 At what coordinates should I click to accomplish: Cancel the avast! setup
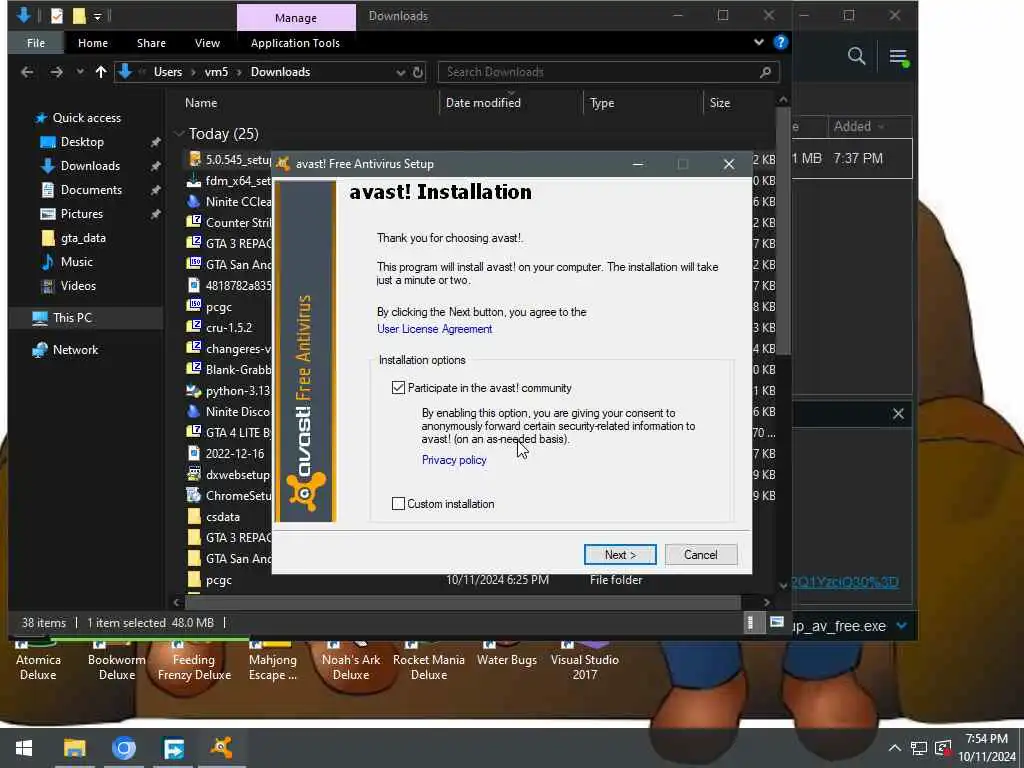tap(701, 554)
